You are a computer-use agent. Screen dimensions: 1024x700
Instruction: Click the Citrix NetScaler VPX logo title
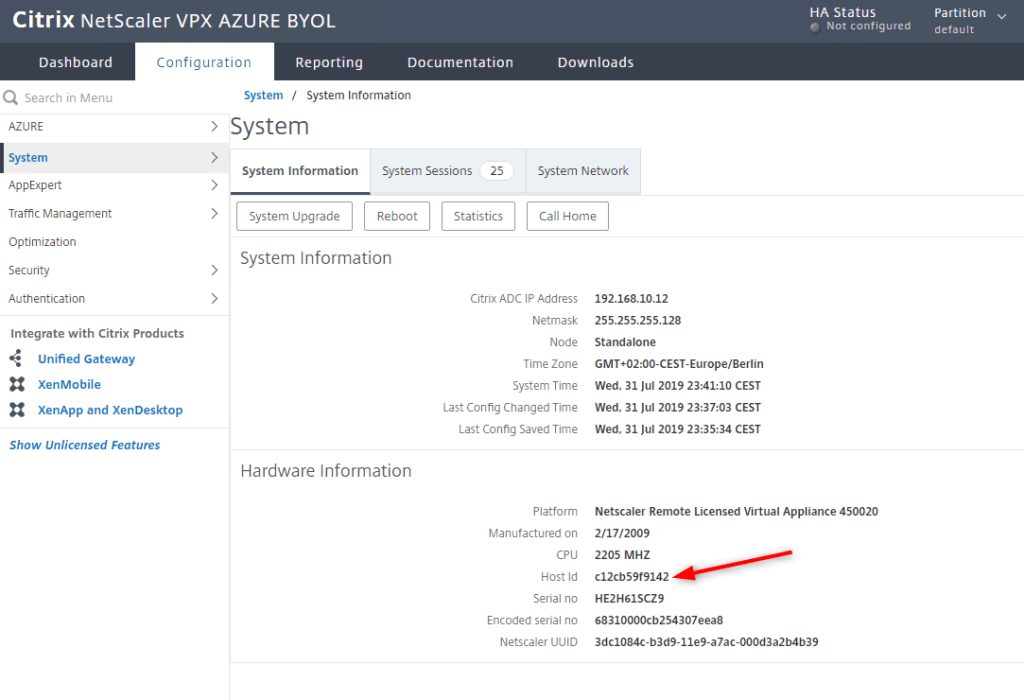tap(174, 20)
